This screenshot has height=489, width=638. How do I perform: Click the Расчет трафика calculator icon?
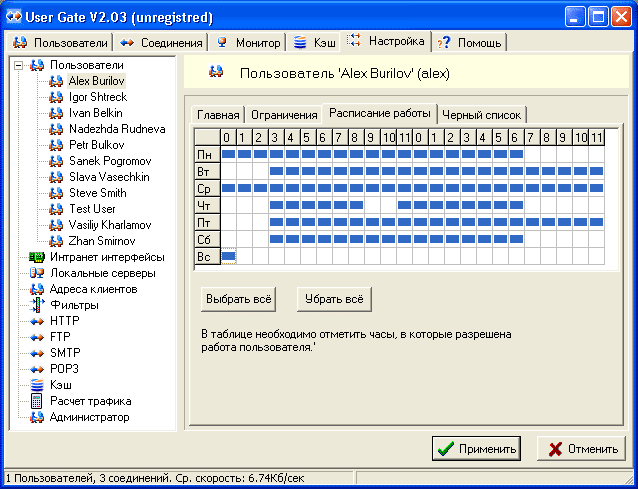[x=37, y=401]
